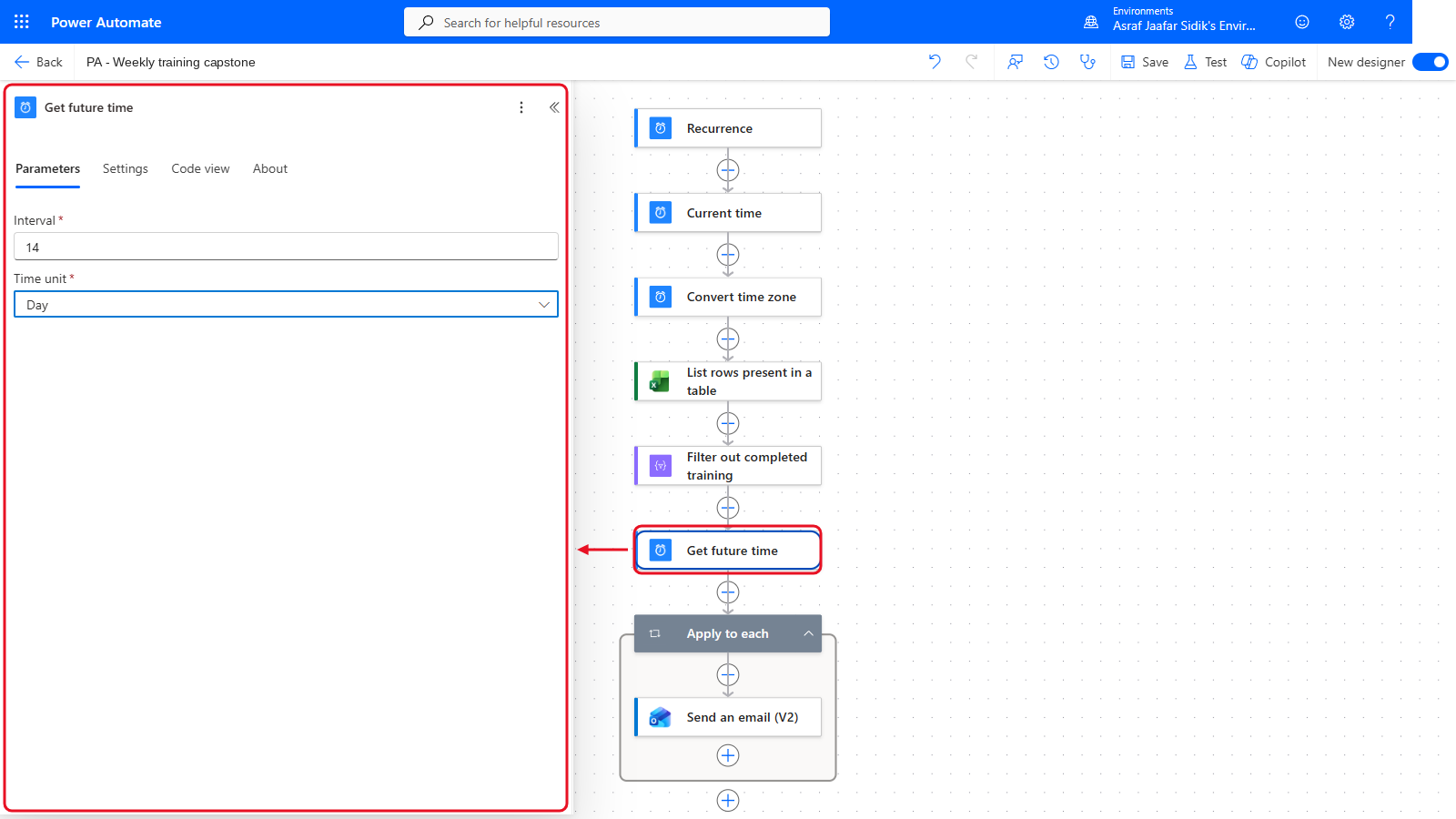
Task: Select Filter out completed training card
Action: click(728, 466)
